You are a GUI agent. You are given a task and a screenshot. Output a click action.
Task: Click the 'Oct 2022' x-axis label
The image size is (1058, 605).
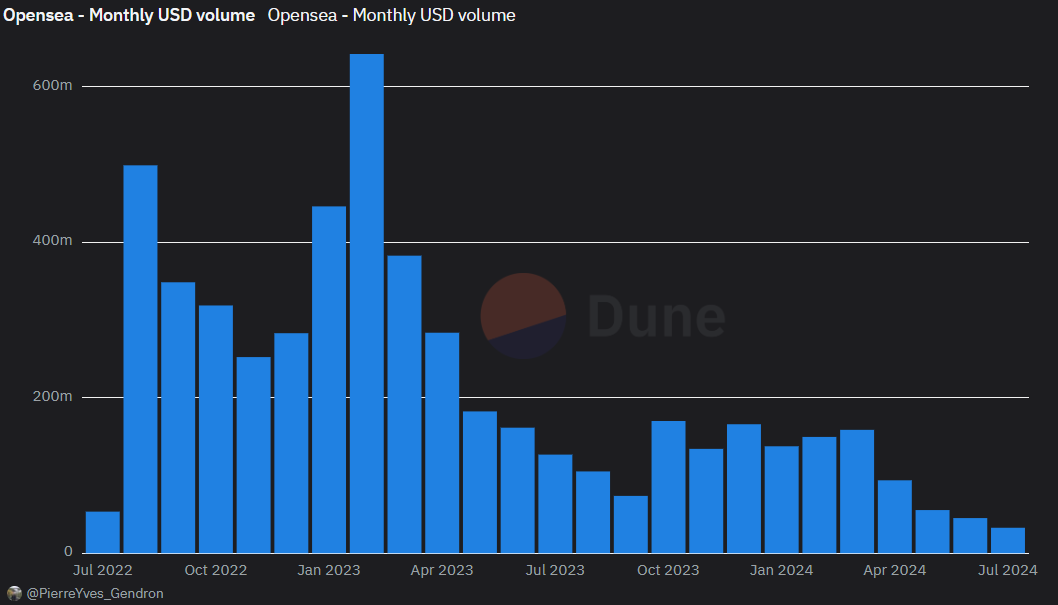pos(216,570)
